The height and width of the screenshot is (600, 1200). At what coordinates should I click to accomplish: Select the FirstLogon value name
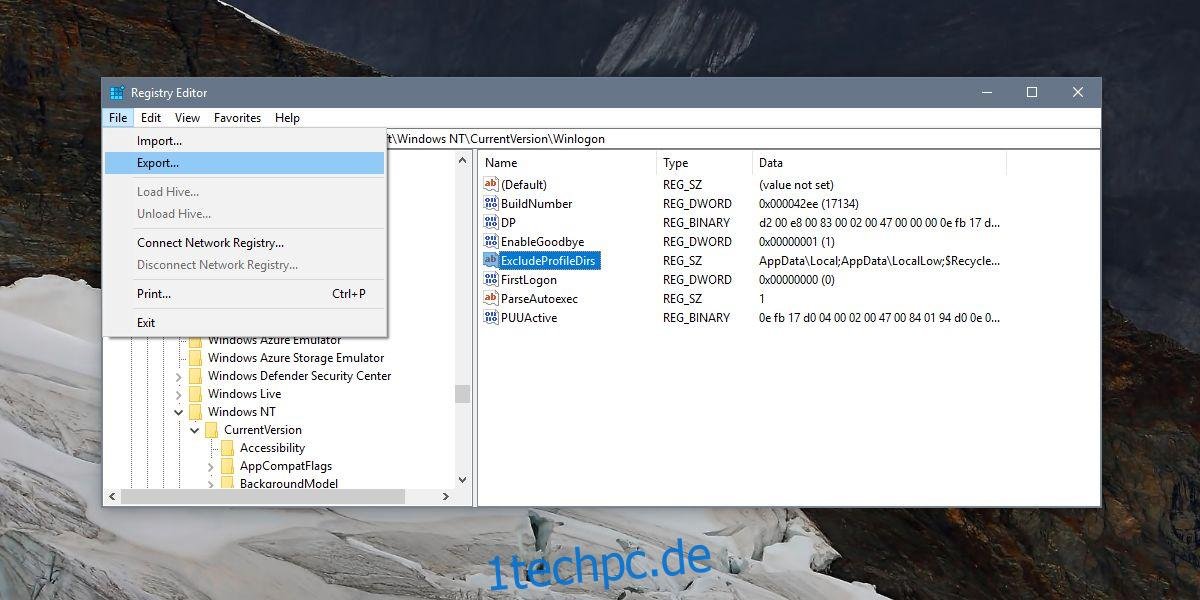click(x=529, y=279)
